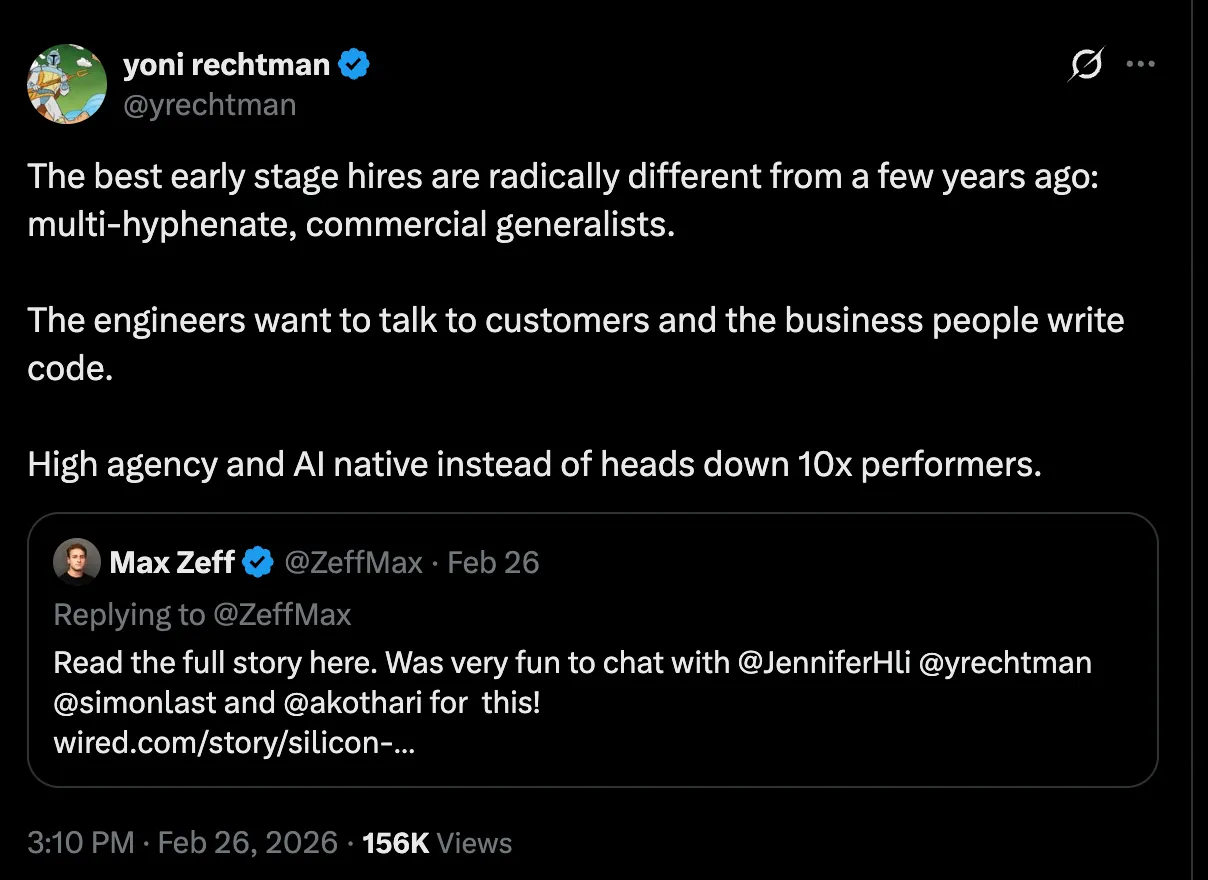Click yoni rechtman's verified badge
Image resolution: width=1208 pixels, height=880 pixels.
(355, 63)
